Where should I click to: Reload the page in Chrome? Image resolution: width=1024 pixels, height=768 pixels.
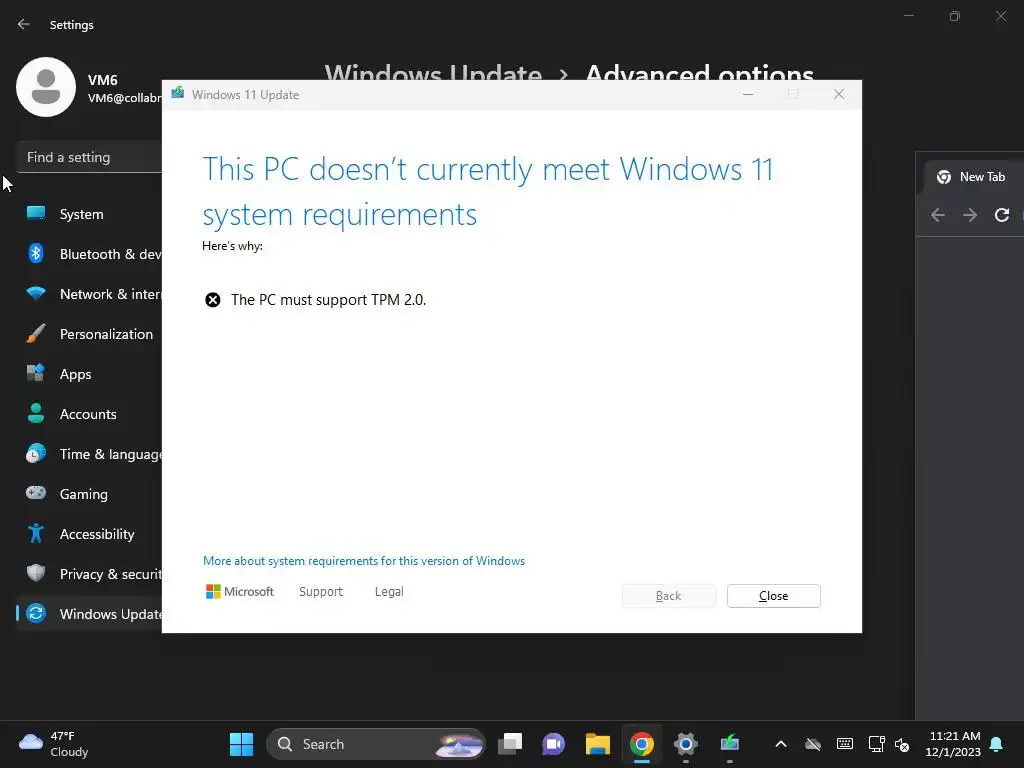(x=1002, y=215)
